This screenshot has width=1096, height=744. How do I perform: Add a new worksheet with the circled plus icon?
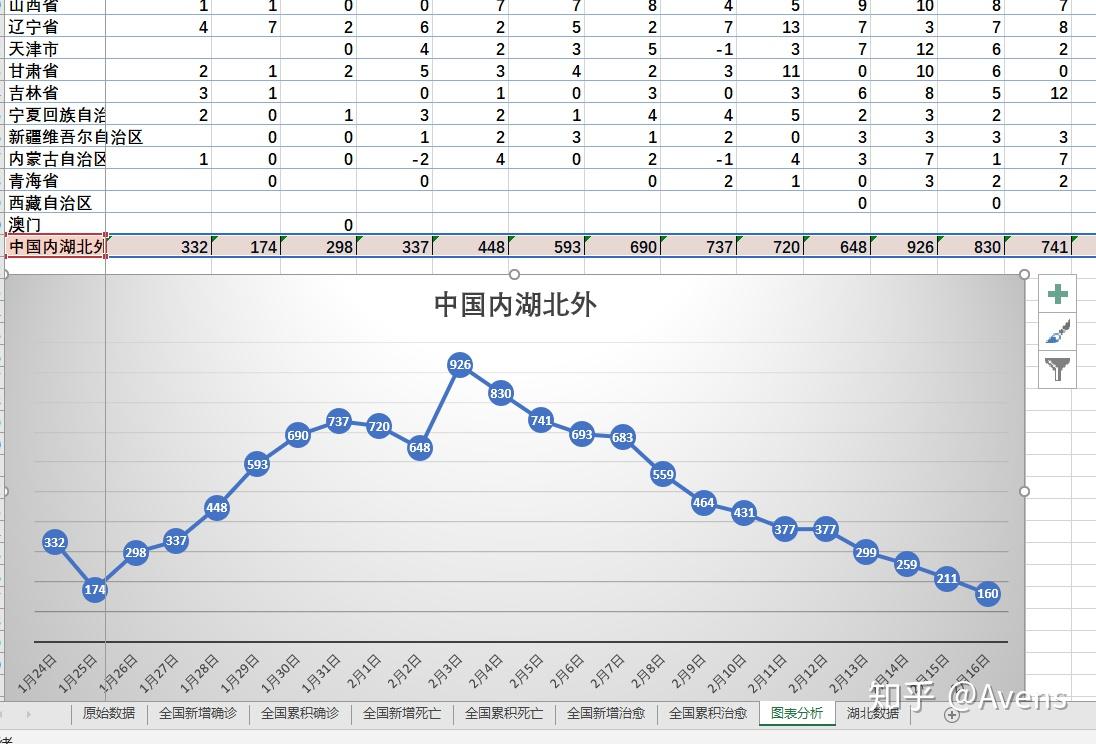[953, 714]
